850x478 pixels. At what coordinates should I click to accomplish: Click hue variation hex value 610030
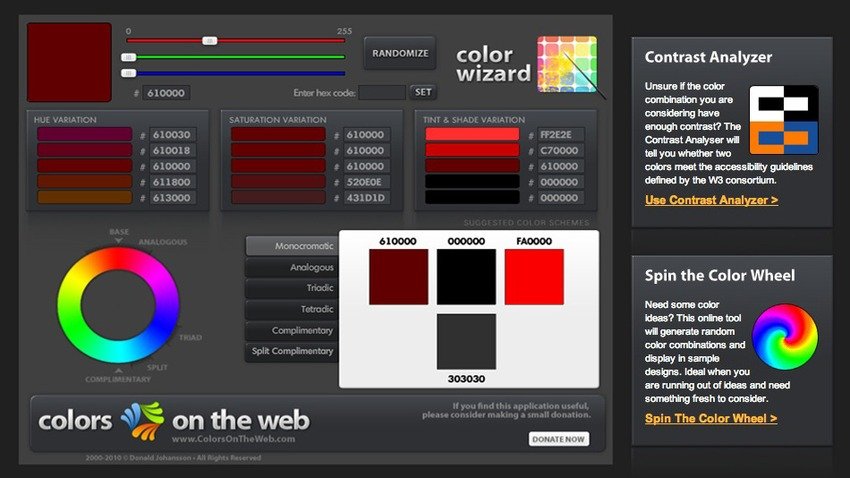tap(172, 134)
